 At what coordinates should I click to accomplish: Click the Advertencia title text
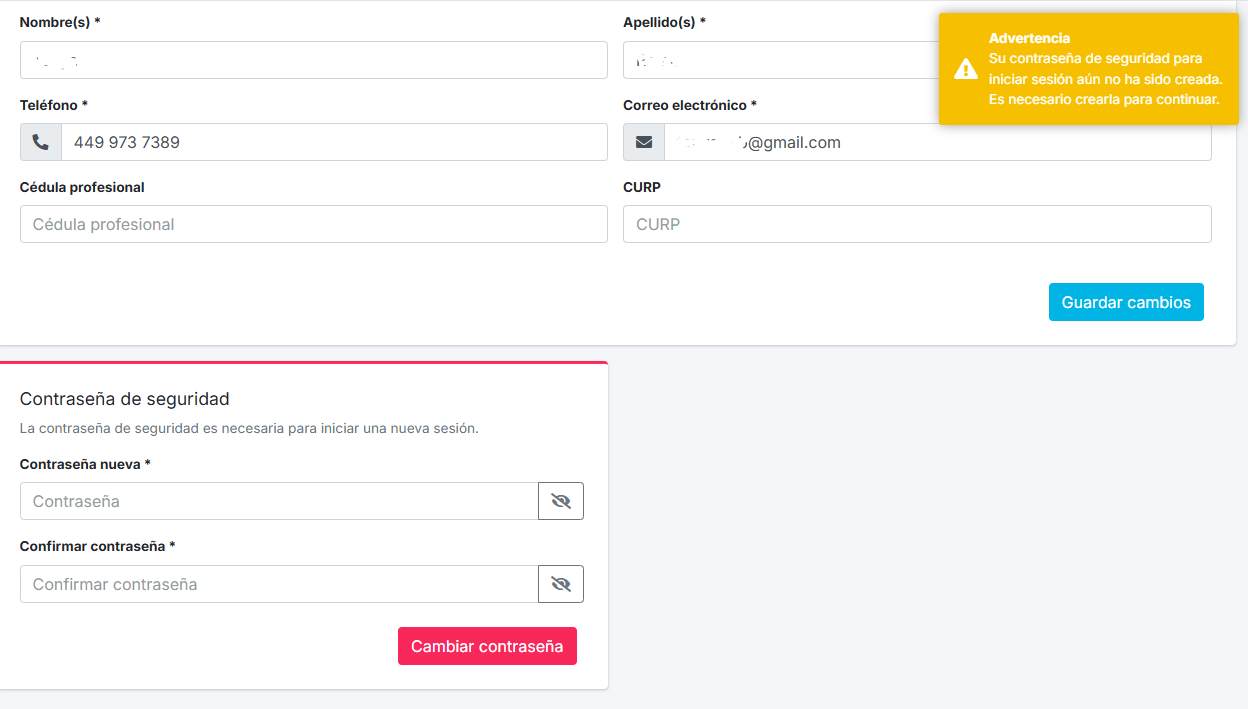[1029, 38]
